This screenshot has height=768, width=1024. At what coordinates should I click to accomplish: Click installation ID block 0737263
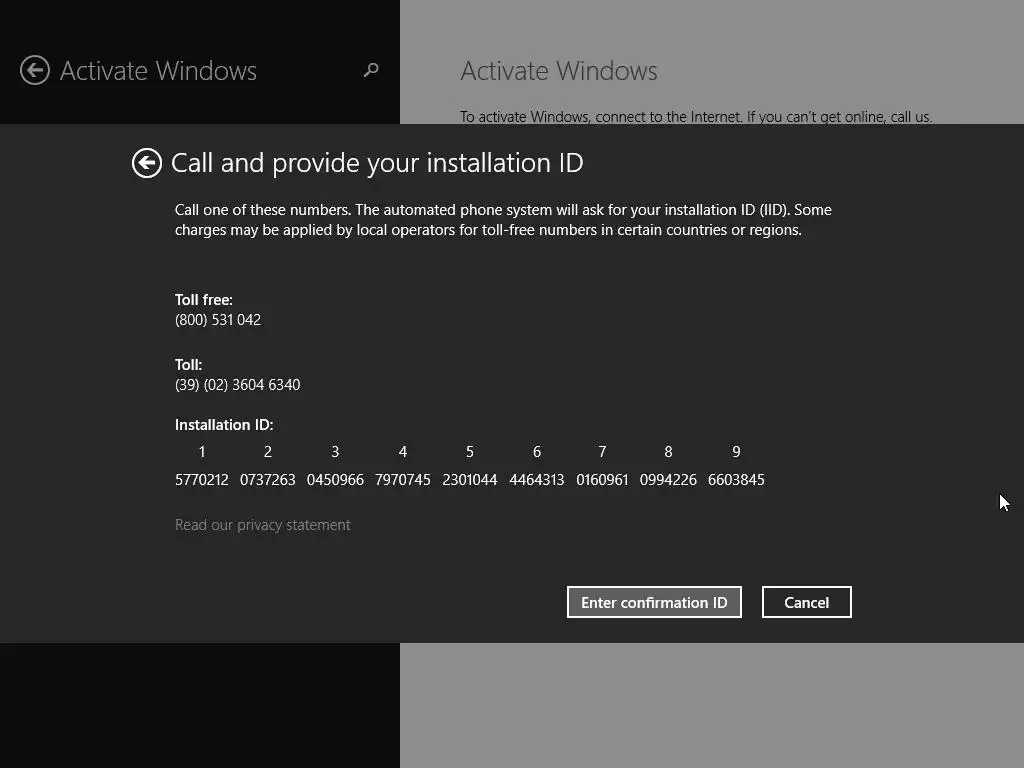[268, 480]
